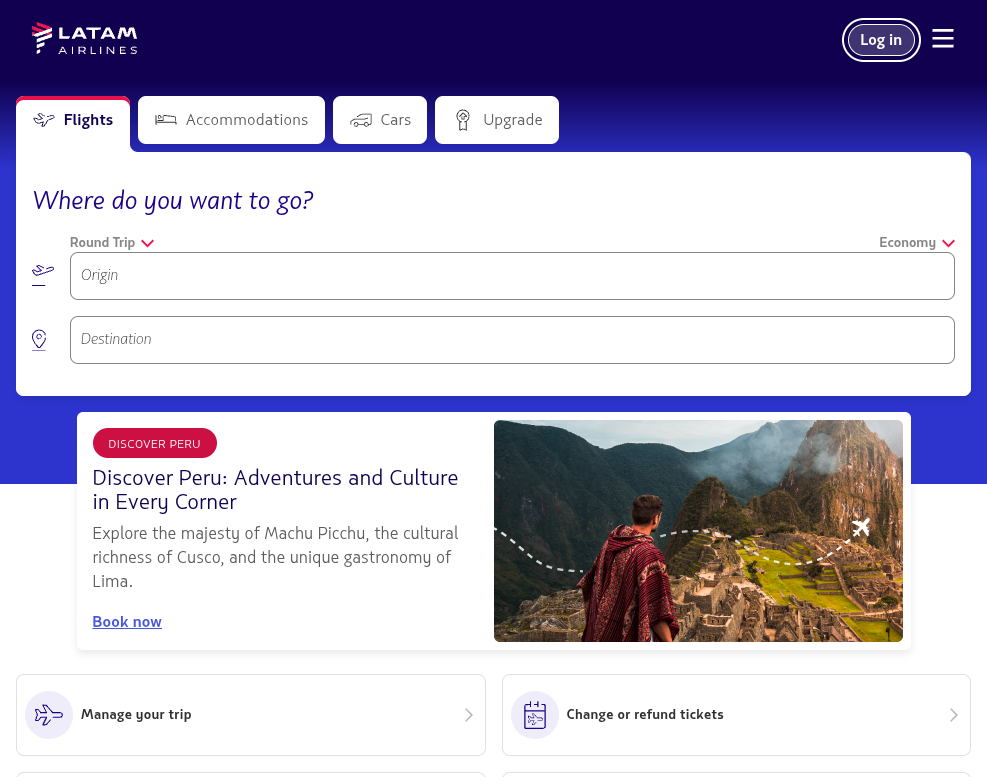The image size is (987, 777).
Task: Focus the Destination input field
Action: click(512, 340)
